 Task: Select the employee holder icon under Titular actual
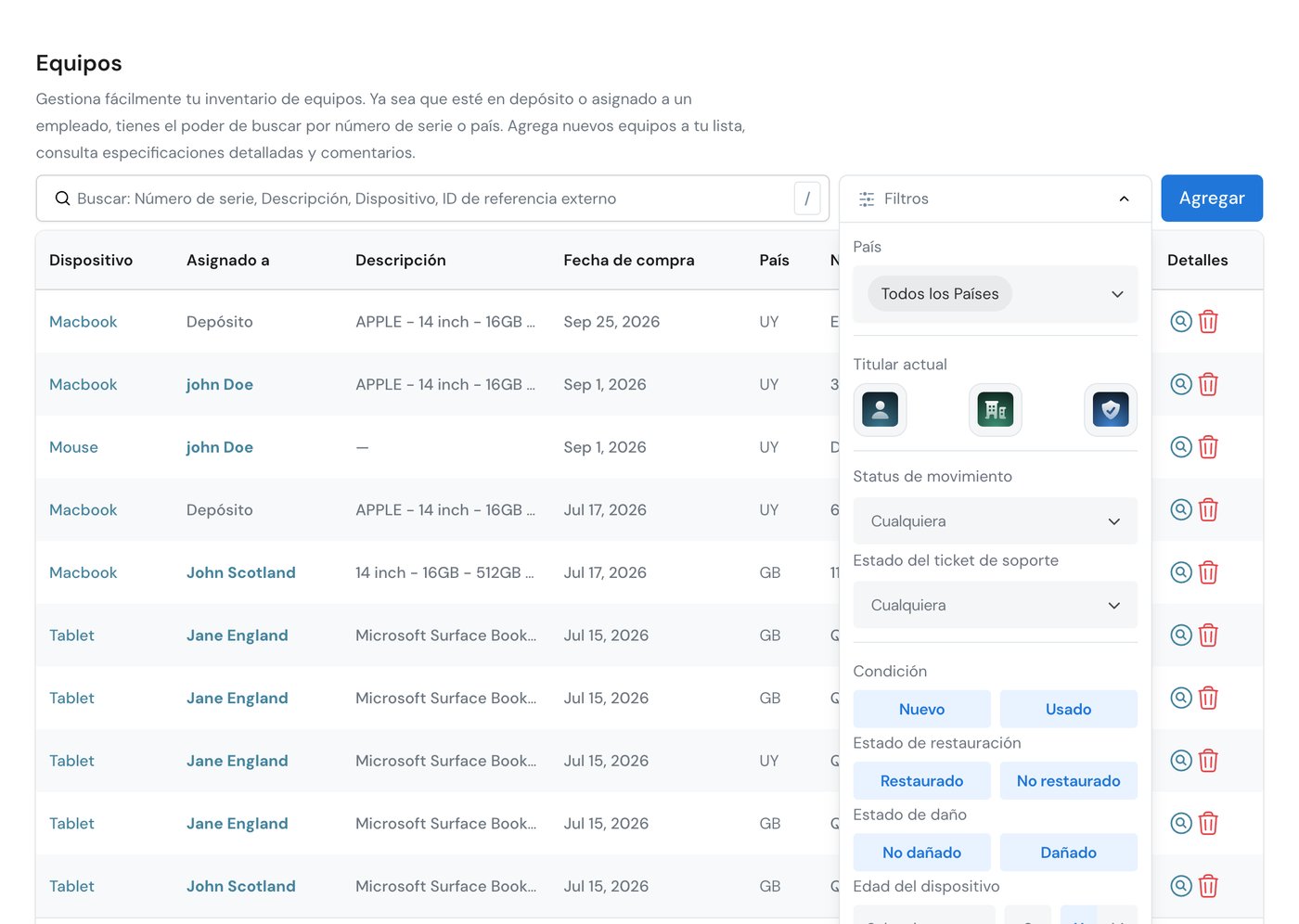(x=880, y=409)
